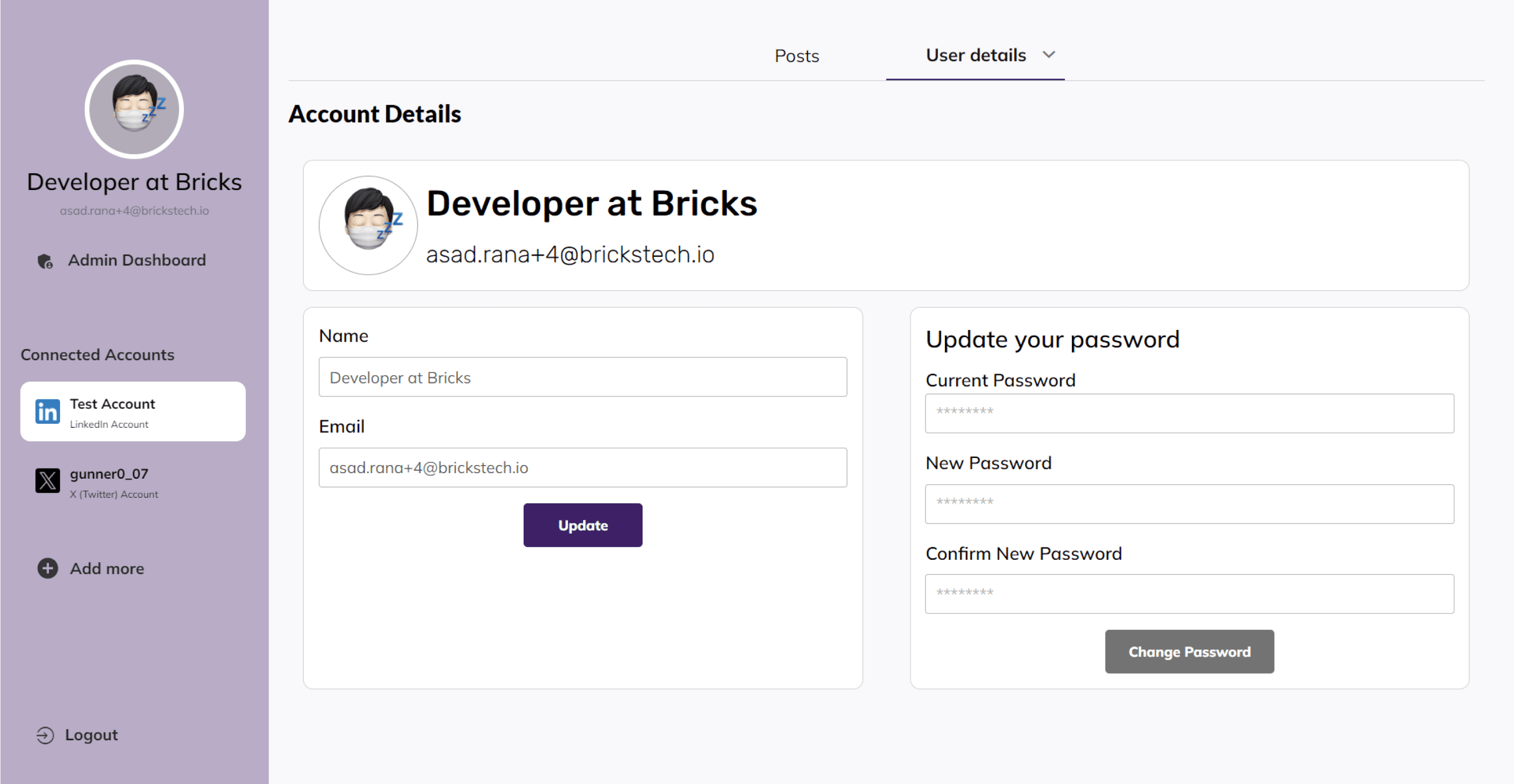Click the Admin Dashboard shield icon
This screenshot has height=784, width=1514.
[x=45, y=261]
